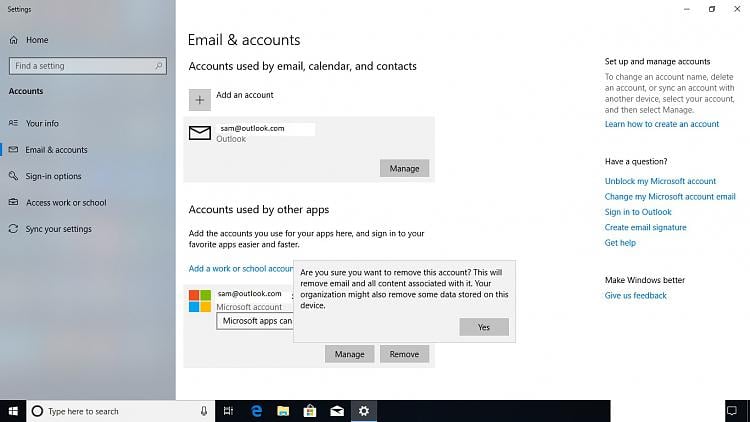Open Learn how to create an account
Image resolution: width=750 pixels, height=422 pixels.
[662, 124]
